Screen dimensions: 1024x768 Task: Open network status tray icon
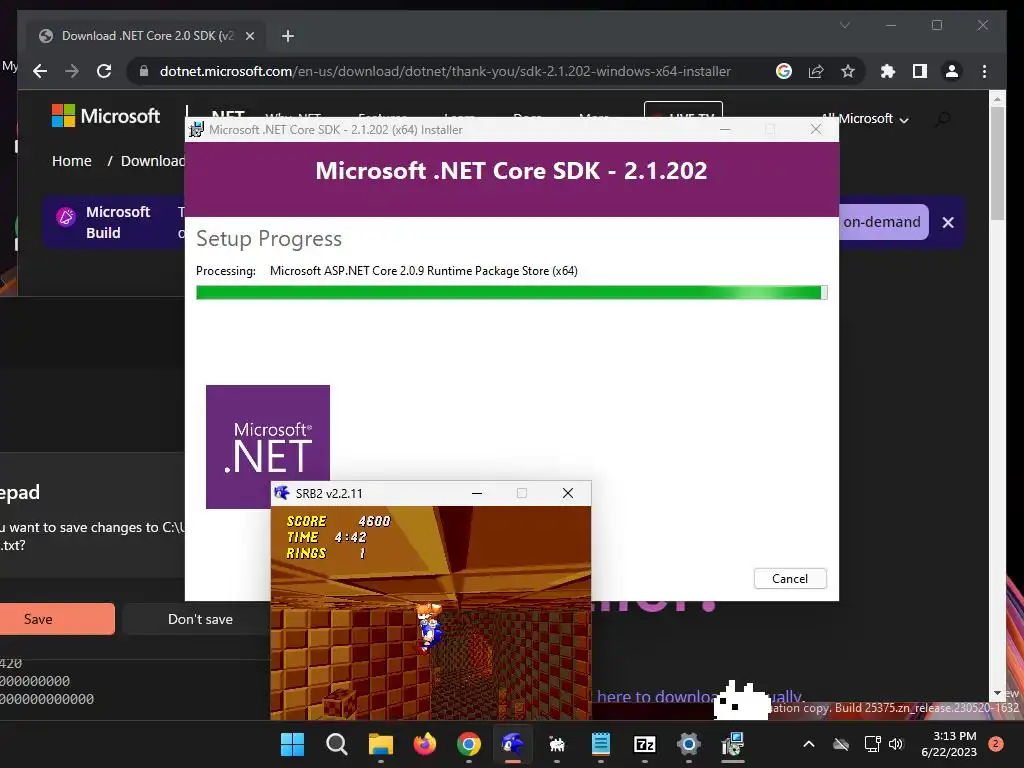(872, 744)
